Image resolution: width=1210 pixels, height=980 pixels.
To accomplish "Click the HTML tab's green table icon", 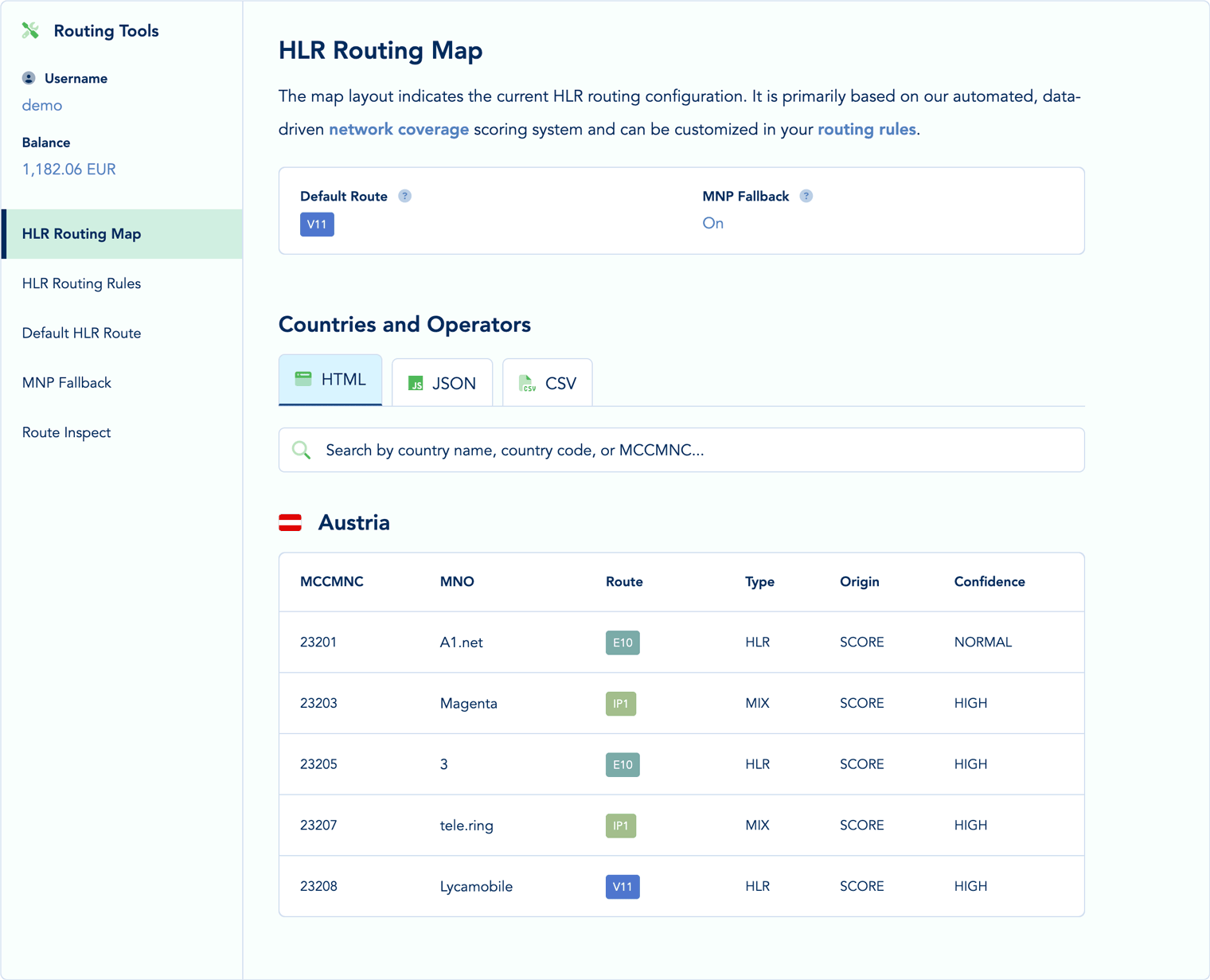I will point(303,379).
